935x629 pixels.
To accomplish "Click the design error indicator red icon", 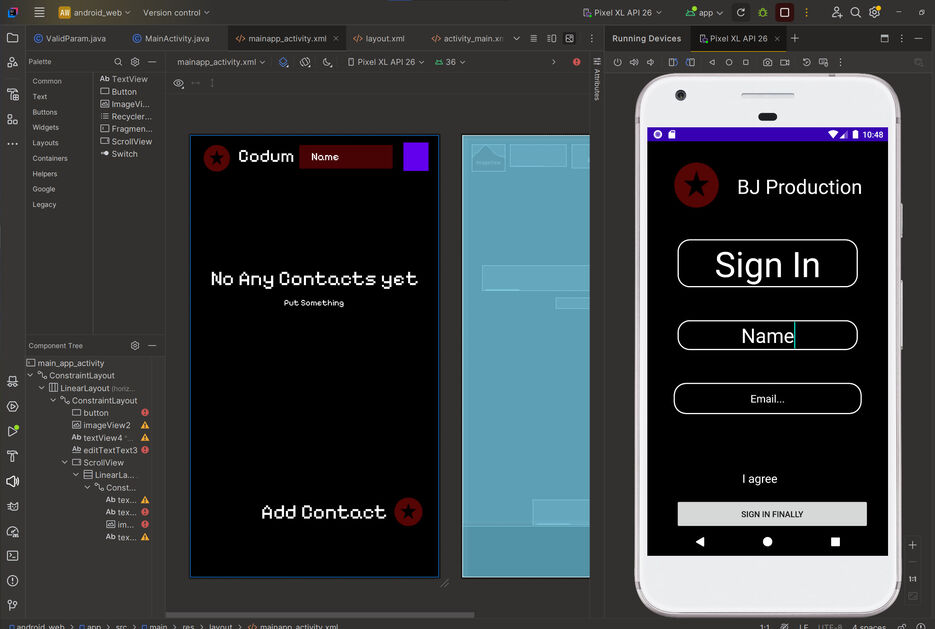I will 577,61.
